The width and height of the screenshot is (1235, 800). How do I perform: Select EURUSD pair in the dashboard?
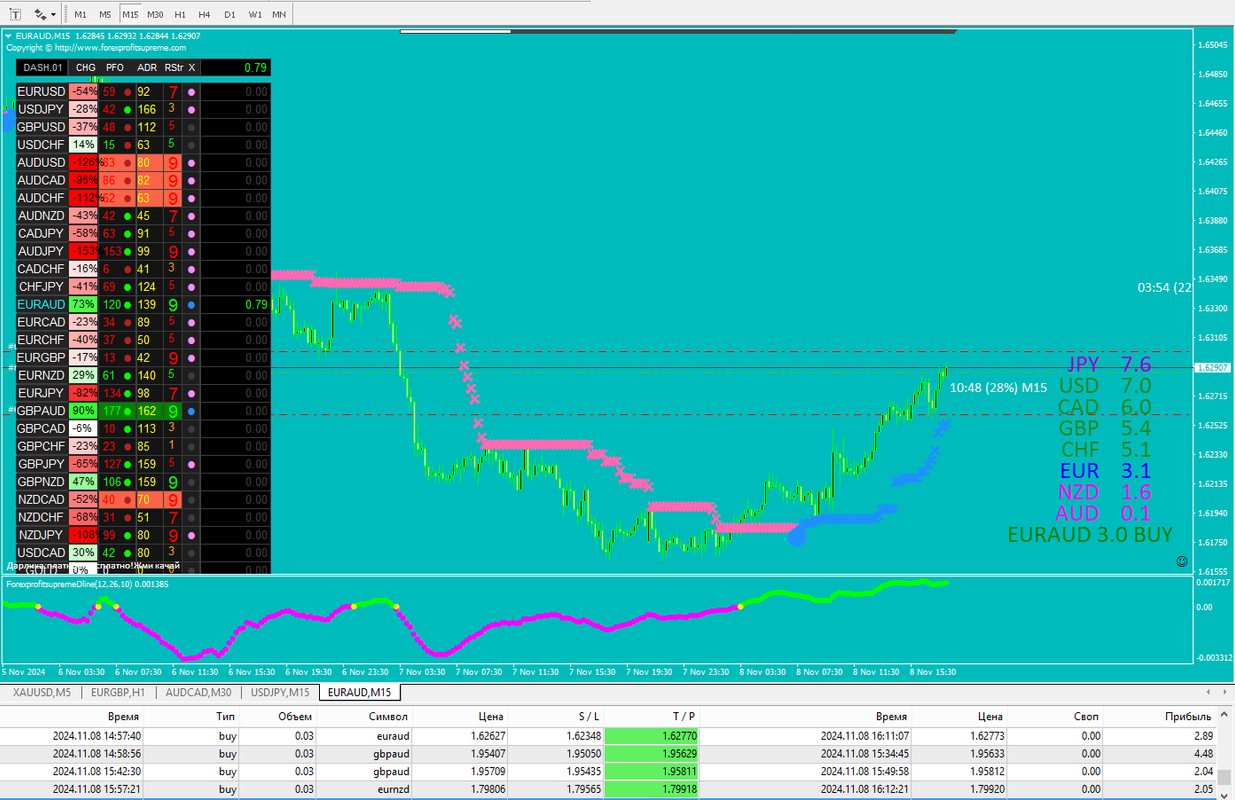click(x=41, y=91)
